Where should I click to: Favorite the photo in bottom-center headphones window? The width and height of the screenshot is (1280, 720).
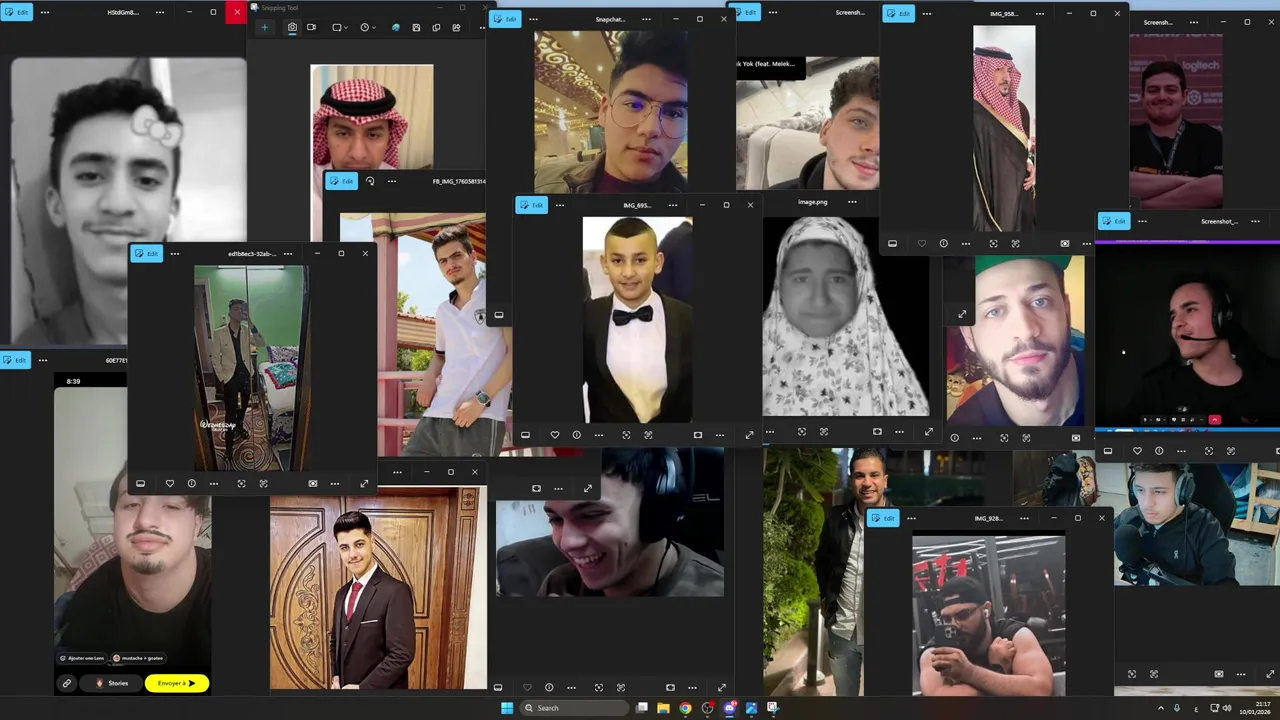coord(527,688)
